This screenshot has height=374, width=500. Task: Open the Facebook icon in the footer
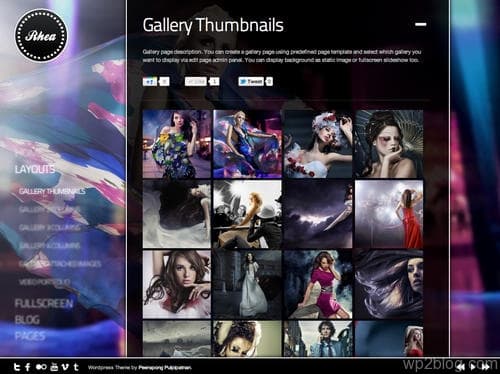pyautogui.click(x=28, y=367)
